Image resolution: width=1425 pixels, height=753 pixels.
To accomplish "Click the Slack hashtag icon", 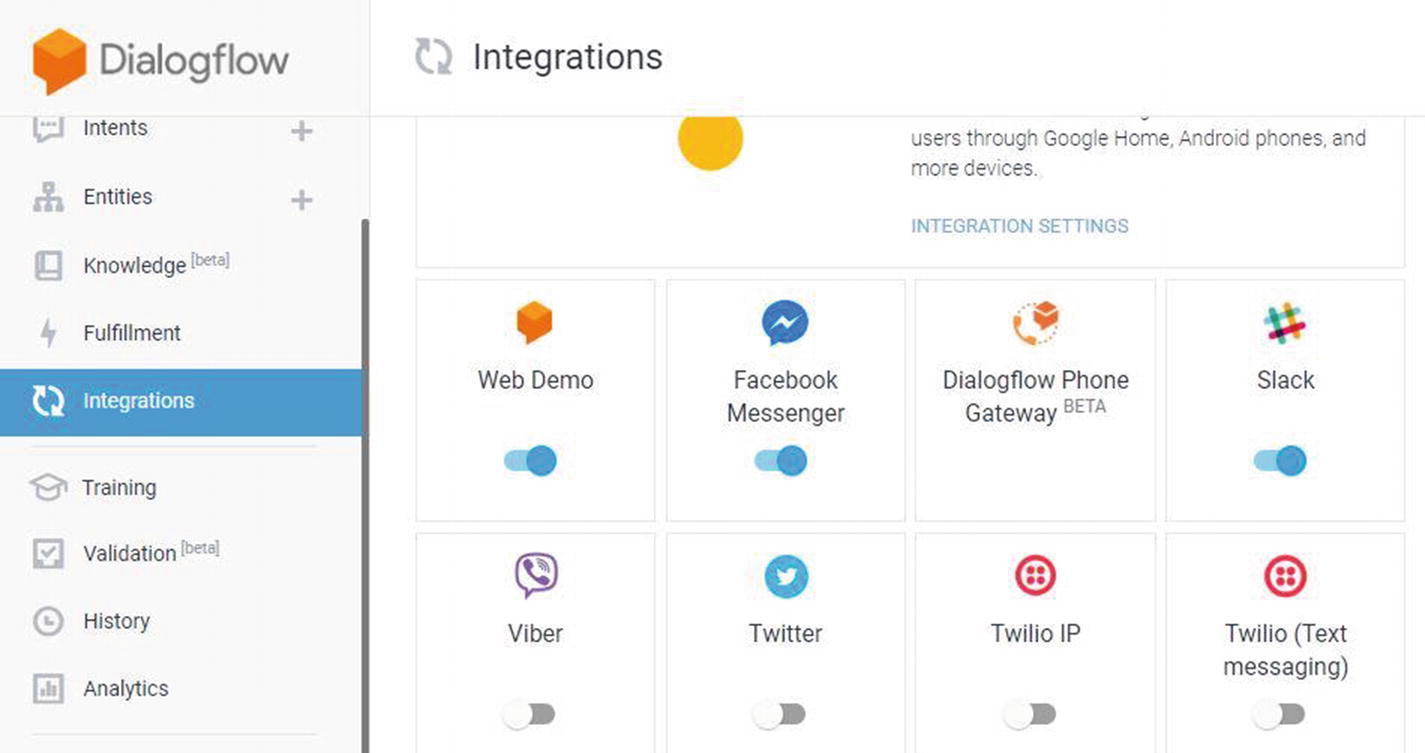I will tap(1285, 324).
